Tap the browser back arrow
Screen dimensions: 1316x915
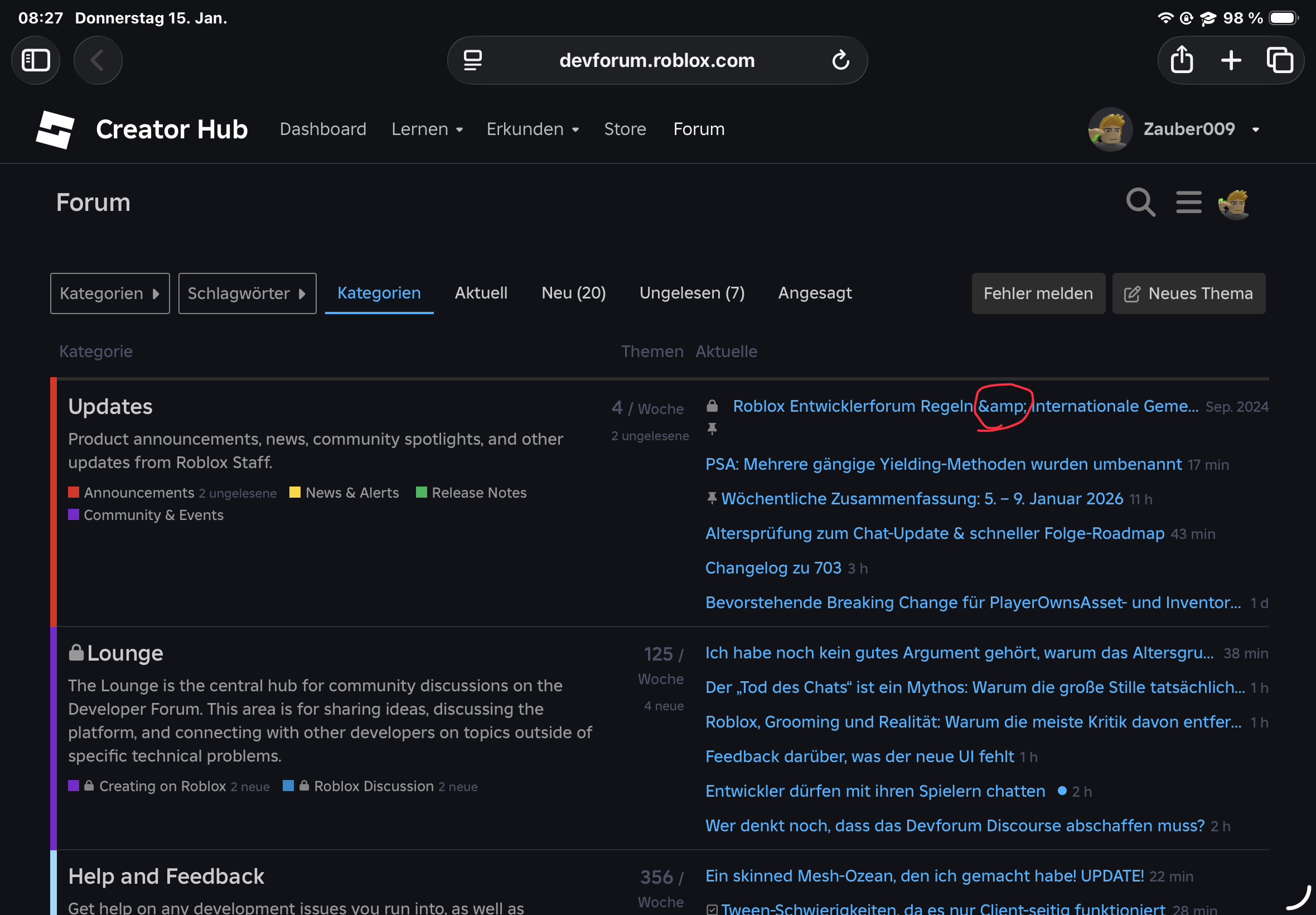[98, 60]
